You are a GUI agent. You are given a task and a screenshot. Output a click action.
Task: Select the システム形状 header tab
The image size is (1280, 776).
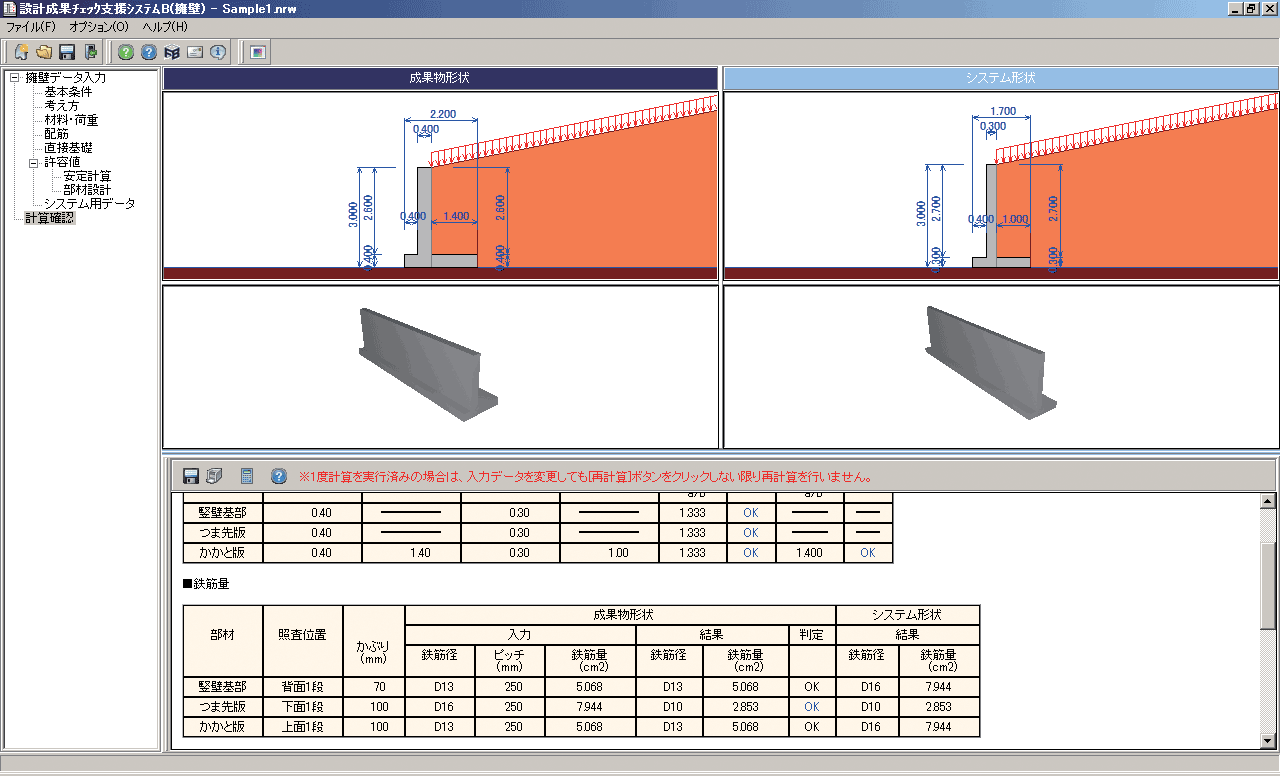click(1000, 78)
